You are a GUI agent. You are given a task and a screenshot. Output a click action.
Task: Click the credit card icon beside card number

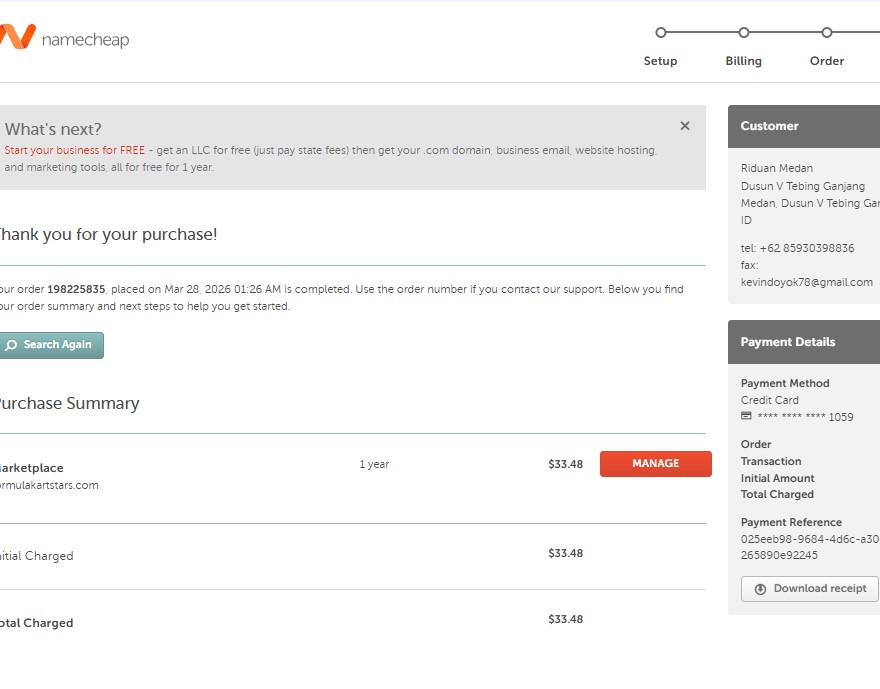746,416
